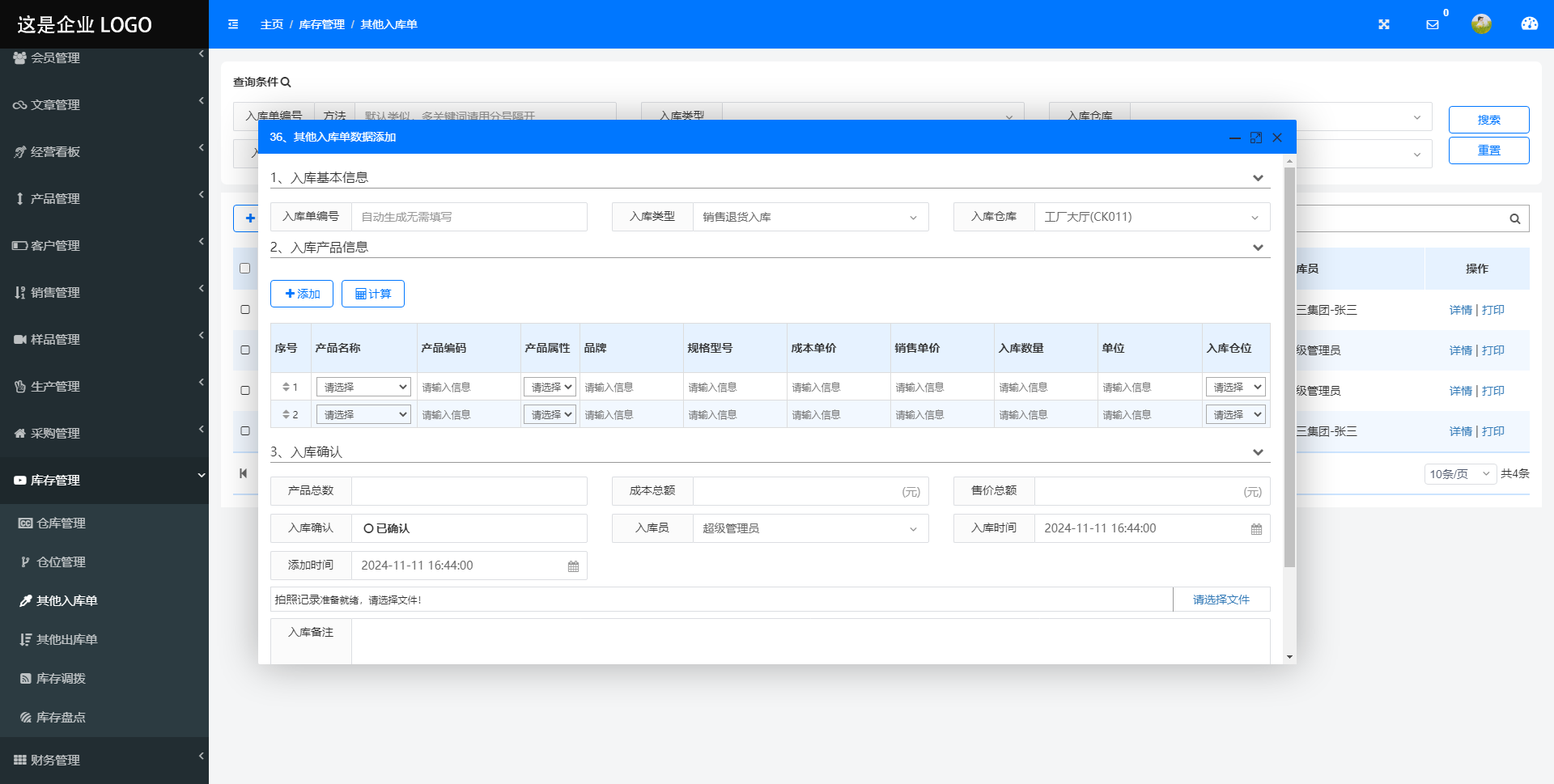Go to 其他出库单 menu item
The image size is (1554, 784).
[66, 640]
